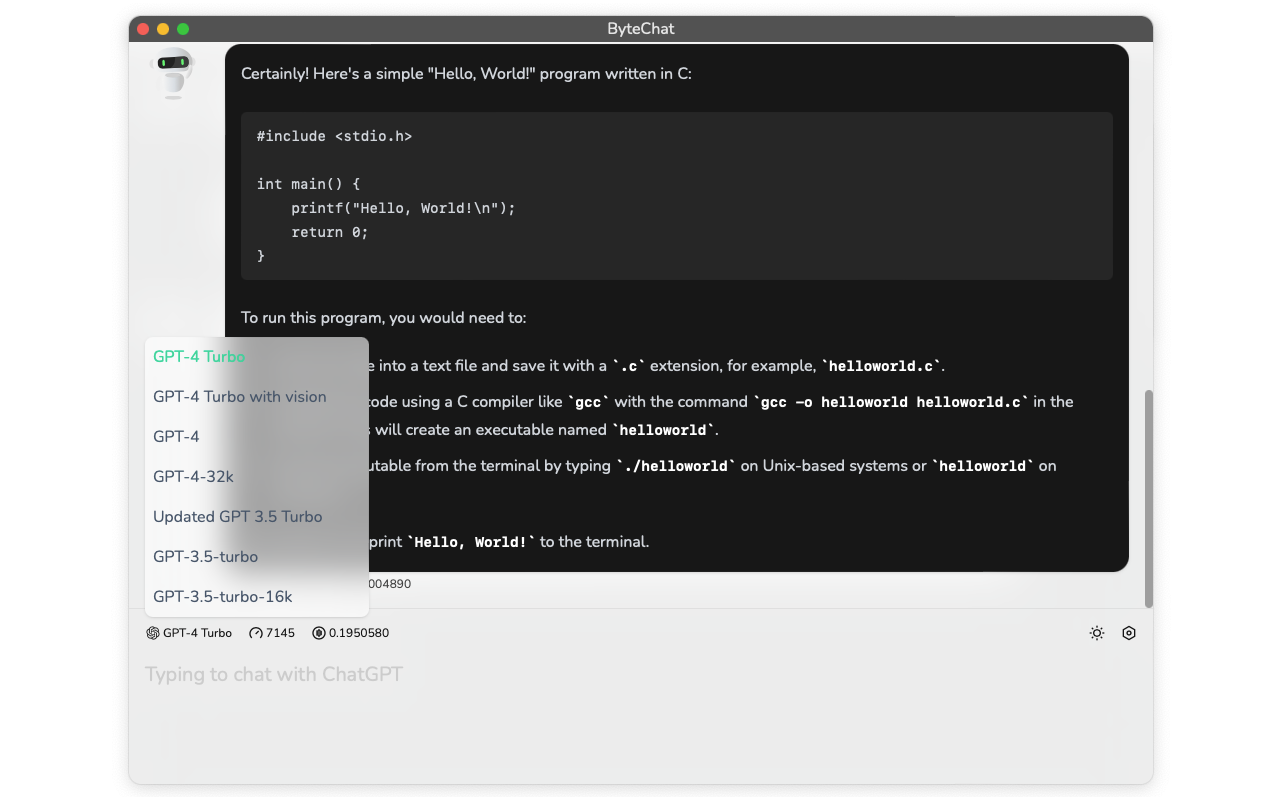Click the 'int main() {' code line
This screenshot has width=1280, height=800.
click(x=308, y=184)
